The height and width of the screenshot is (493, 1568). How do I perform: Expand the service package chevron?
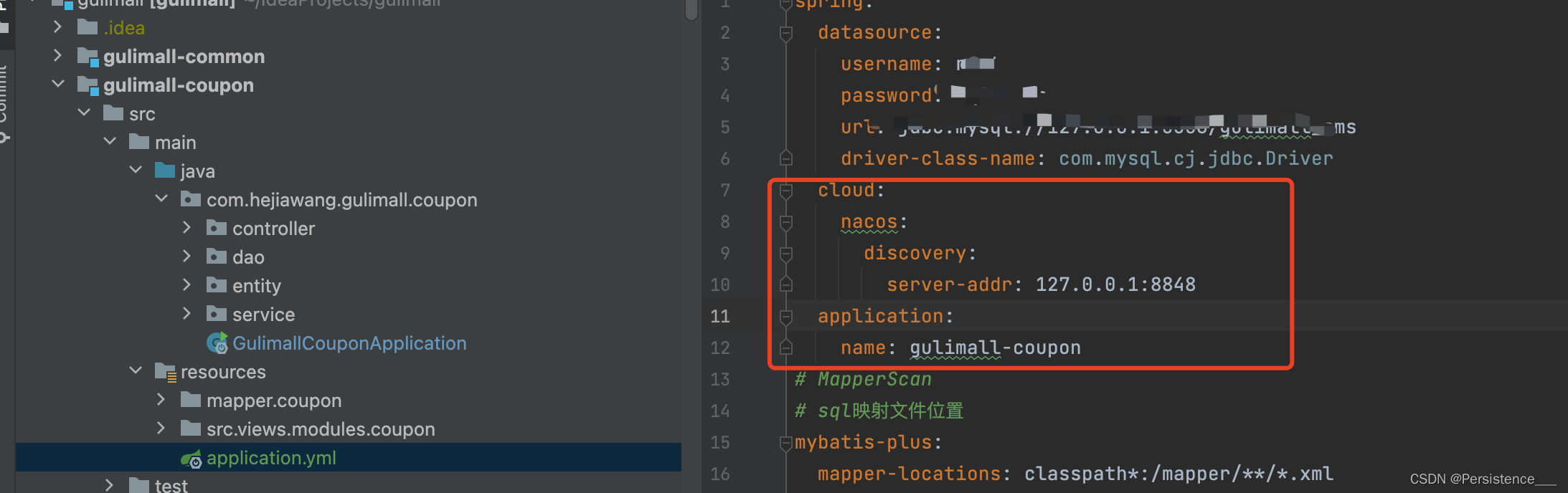[187, 314]
